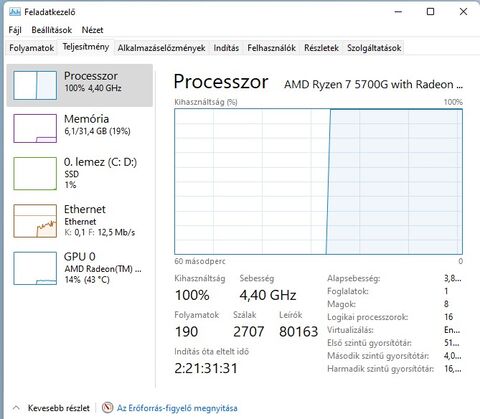Screen dimensions: 480x419
Task: Click the large CPU Kihasználtság graph area
Action: pos(318,182)
